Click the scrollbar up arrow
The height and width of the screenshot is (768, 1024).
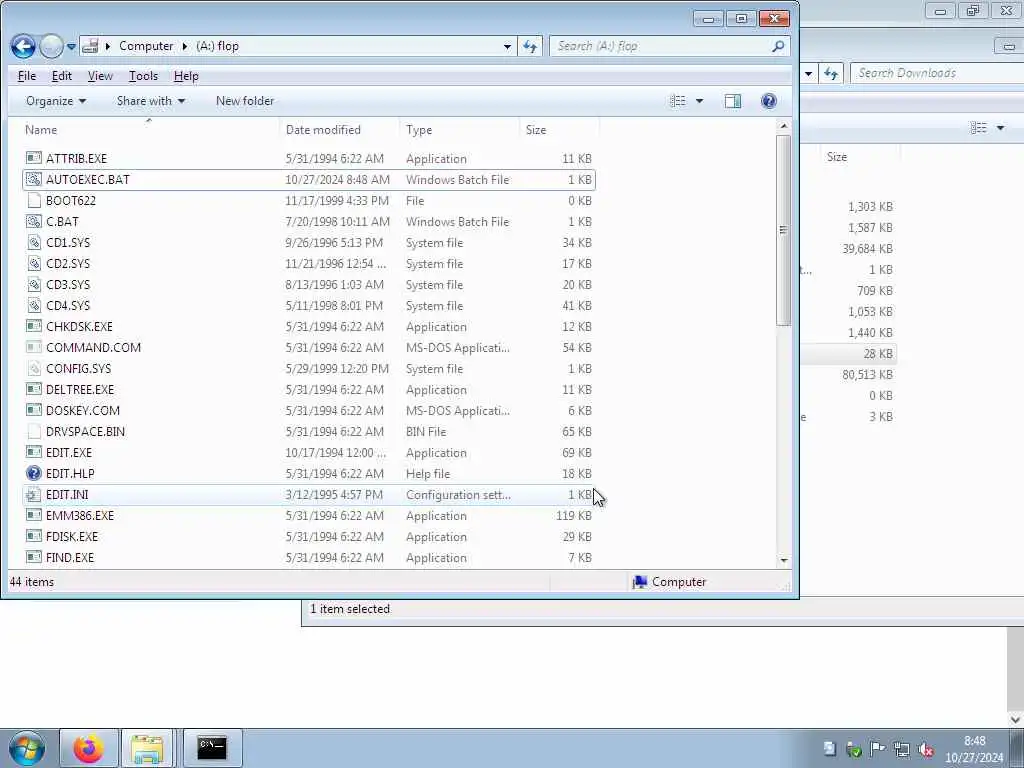[x=784, y=126]
